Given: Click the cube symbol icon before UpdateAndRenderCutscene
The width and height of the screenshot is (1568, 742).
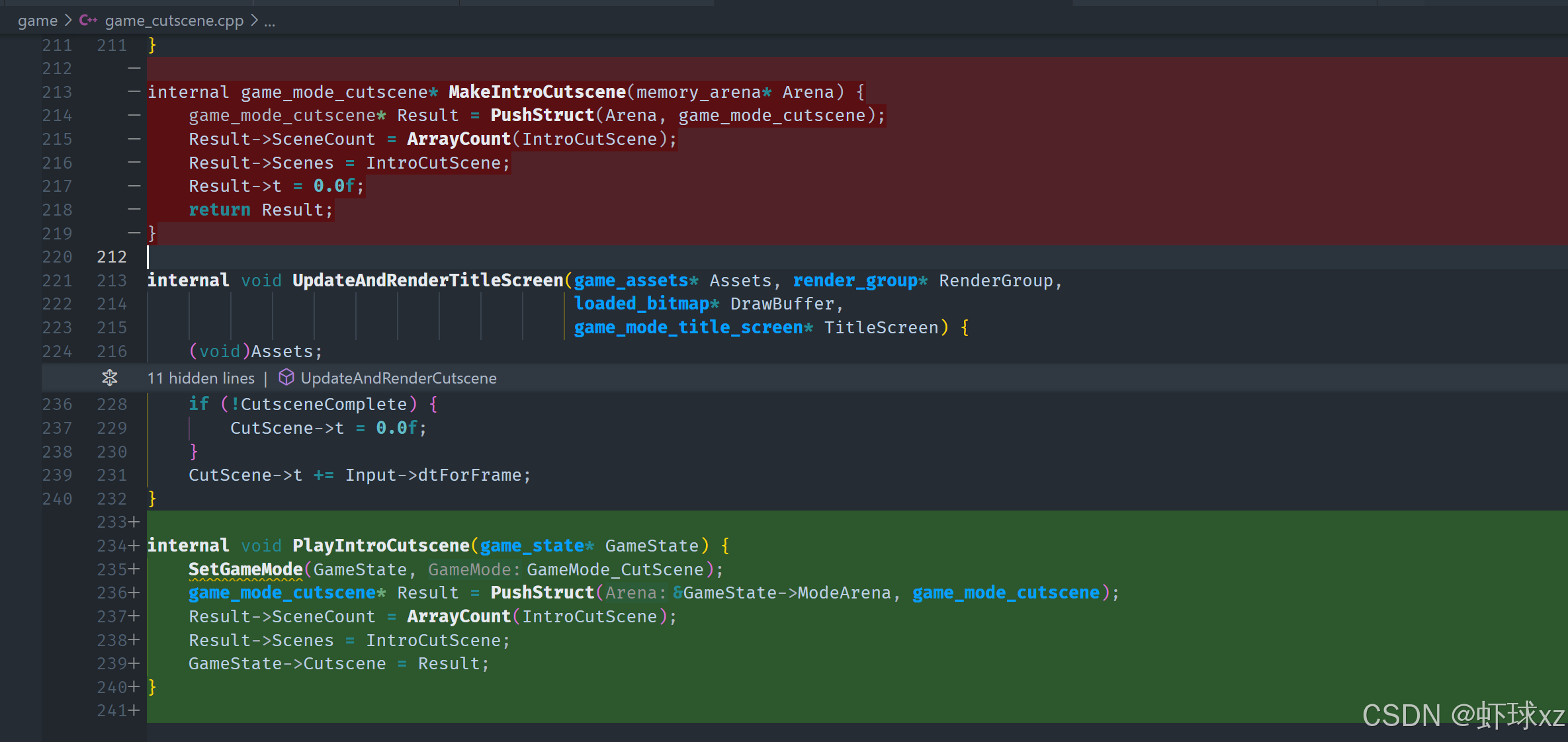Looking at the screenshot, I should point(286,378).
